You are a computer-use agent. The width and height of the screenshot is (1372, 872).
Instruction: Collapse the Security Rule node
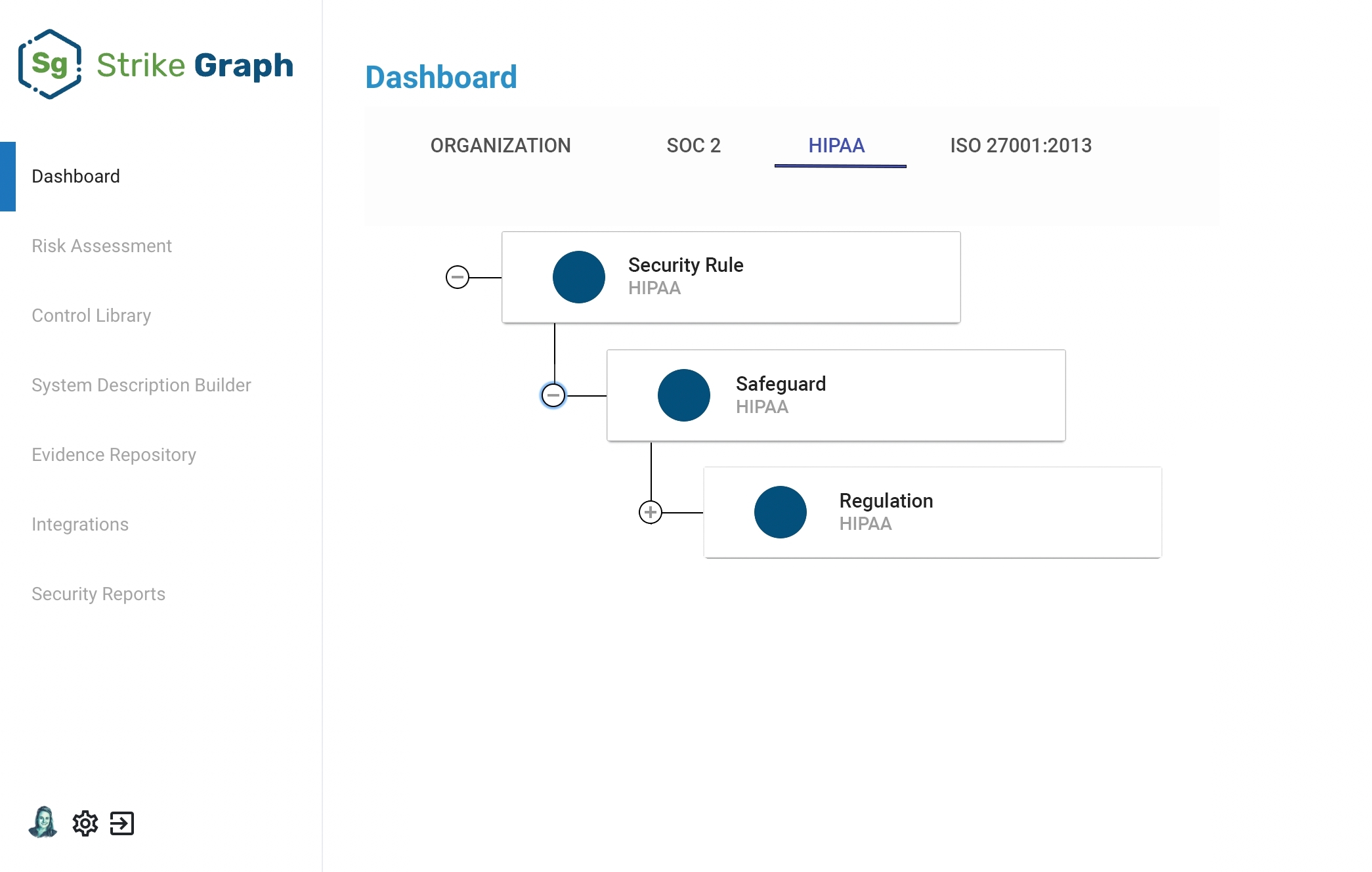pyautogui.click(x=458, y=277)
